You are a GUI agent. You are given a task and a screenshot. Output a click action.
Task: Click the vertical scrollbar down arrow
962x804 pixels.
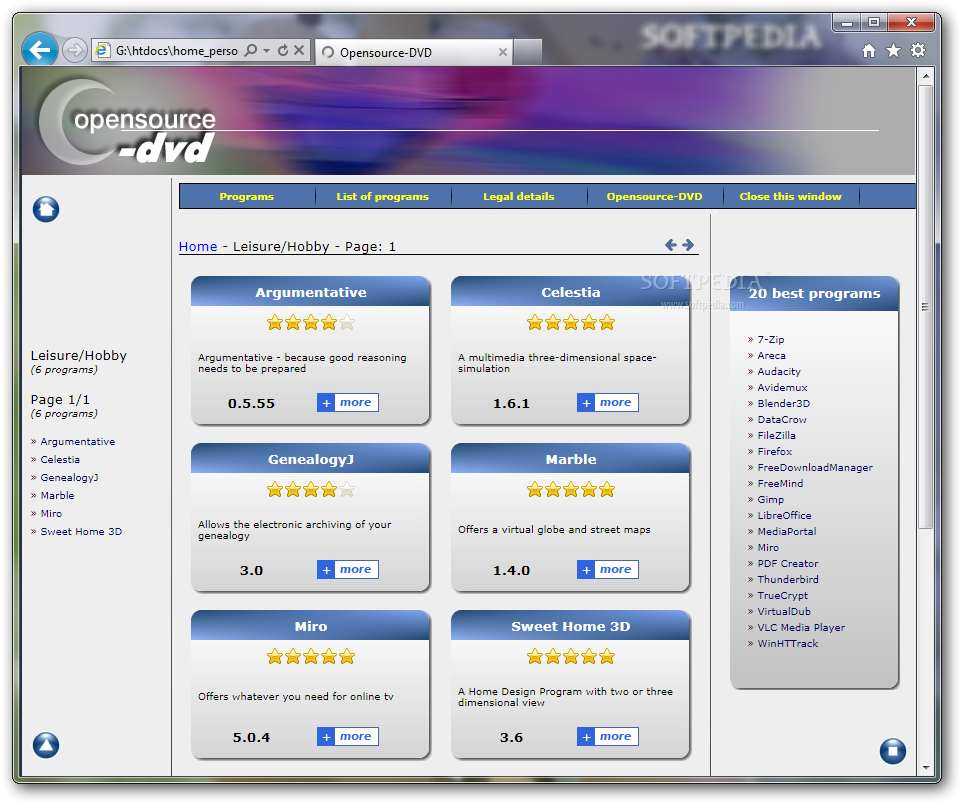pos(926,768)
